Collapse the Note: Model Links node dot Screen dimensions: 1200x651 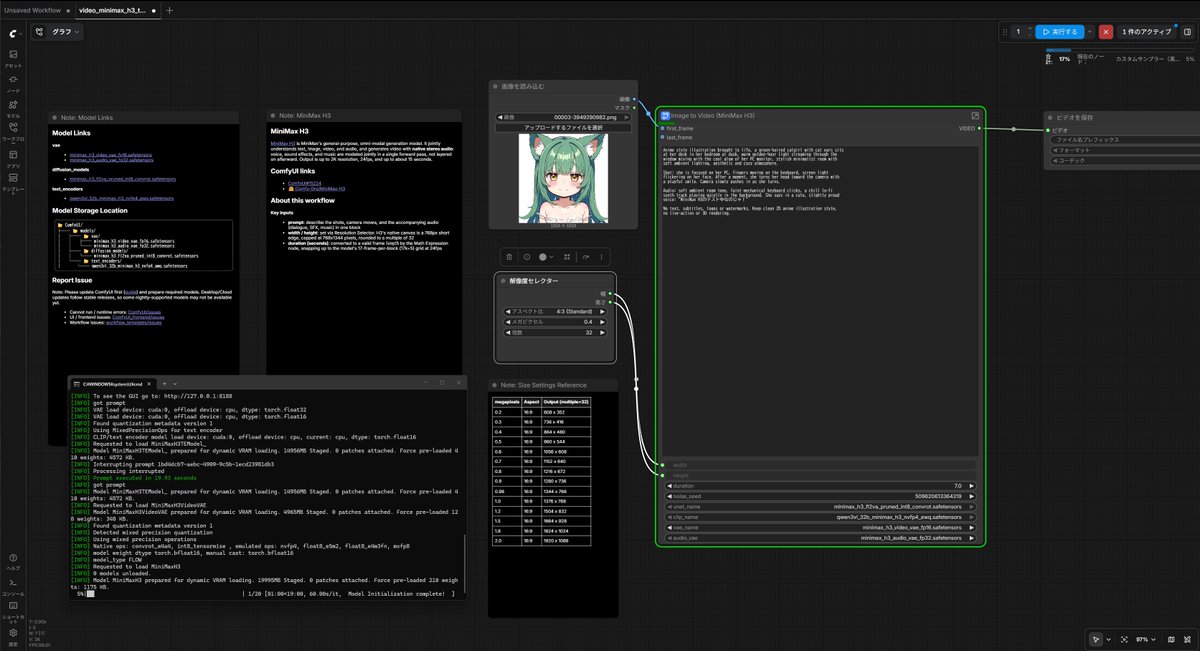coord(55,117)
